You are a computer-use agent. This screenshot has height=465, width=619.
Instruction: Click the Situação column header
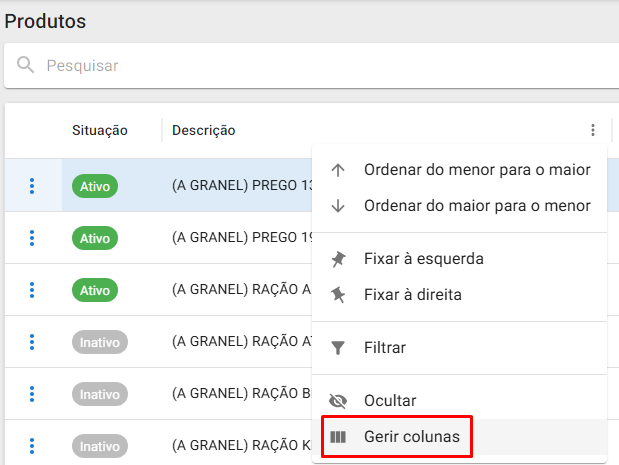pyautogui.click(x=100, y=130)
